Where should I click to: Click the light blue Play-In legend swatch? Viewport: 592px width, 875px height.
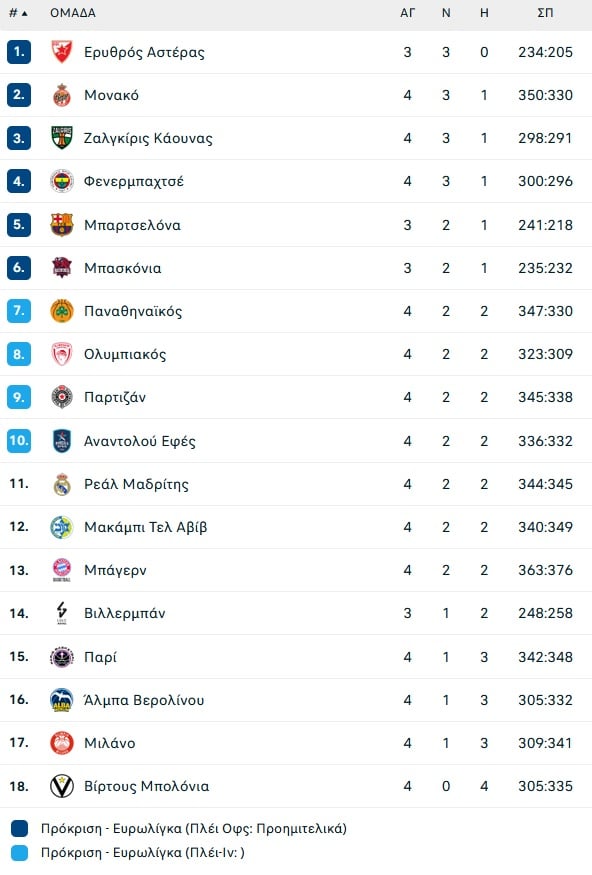[x=20, y=853]
